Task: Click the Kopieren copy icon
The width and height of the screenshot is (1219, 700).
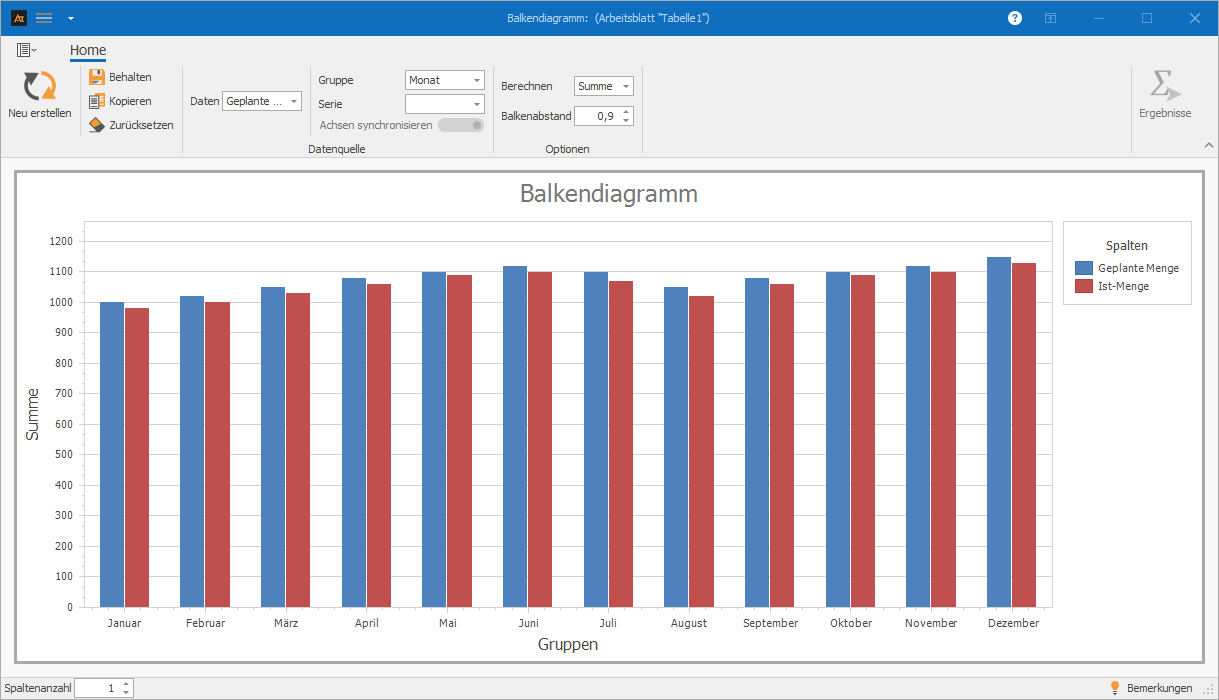Action: tap(97, 101)
